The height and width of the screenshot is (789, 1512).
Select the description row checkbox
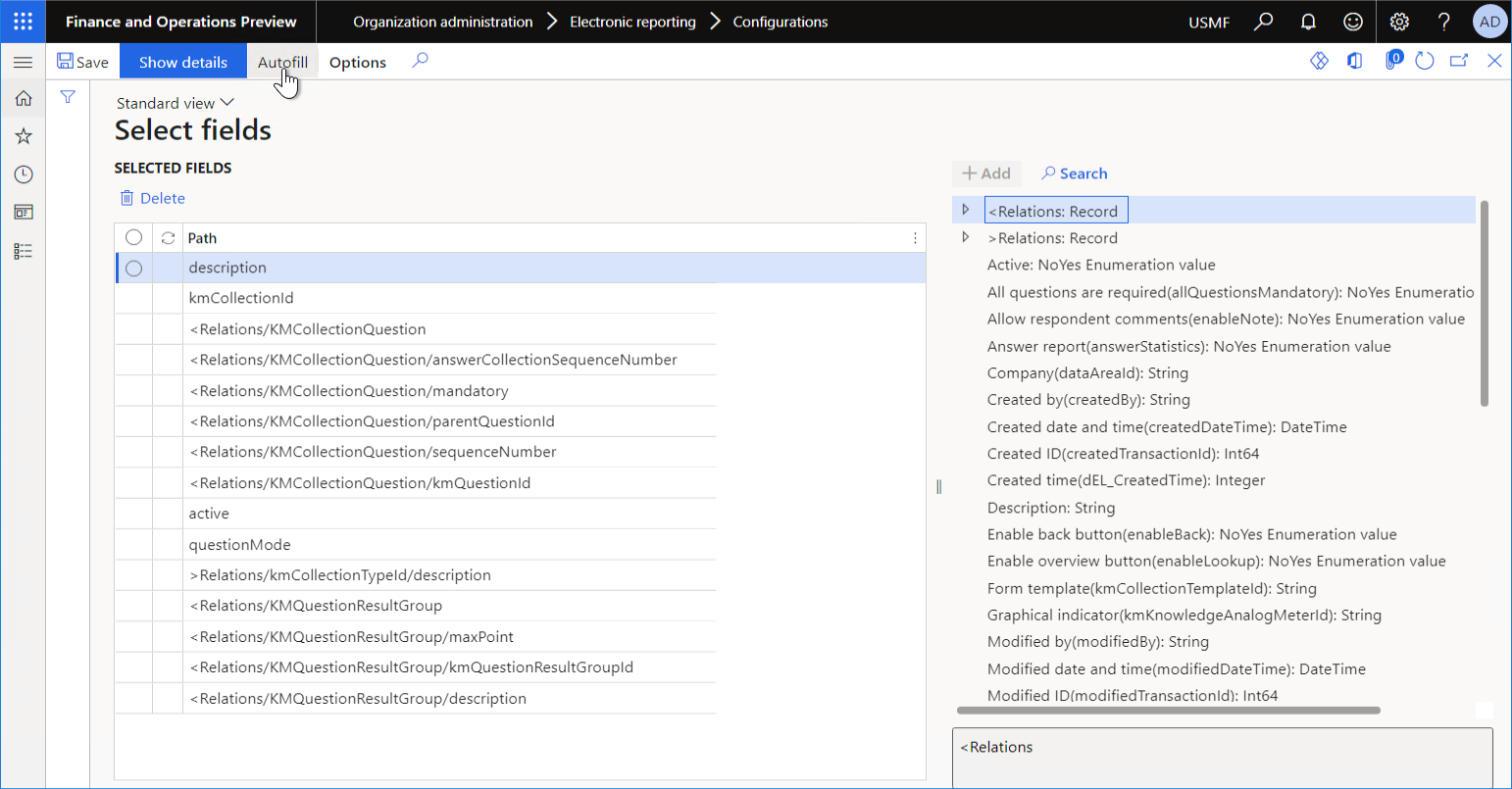point(133,268)
